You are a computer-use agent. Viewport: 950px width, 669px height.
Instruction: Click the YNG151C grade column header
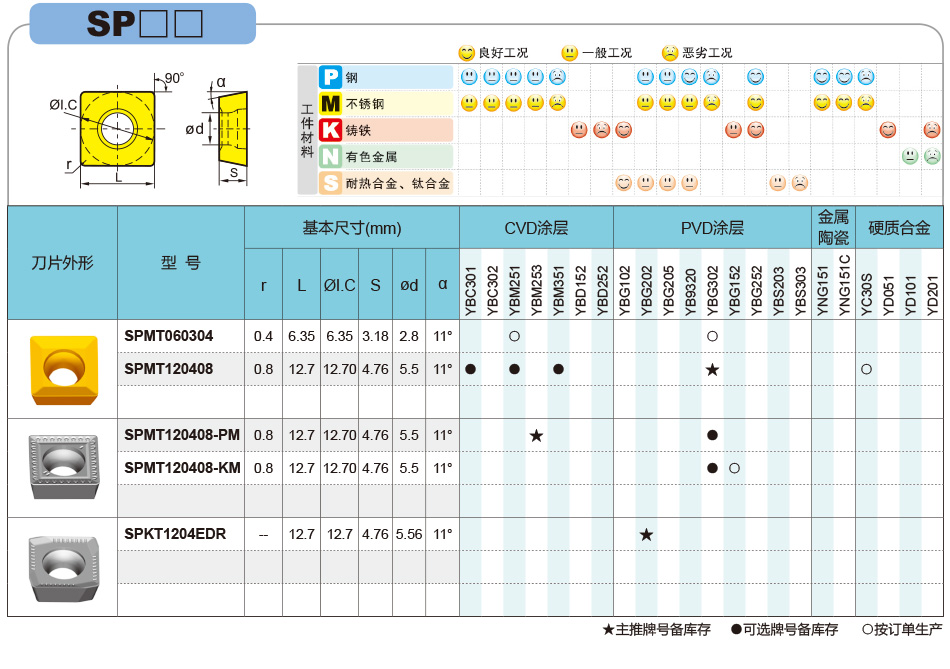tap(845, 285)
